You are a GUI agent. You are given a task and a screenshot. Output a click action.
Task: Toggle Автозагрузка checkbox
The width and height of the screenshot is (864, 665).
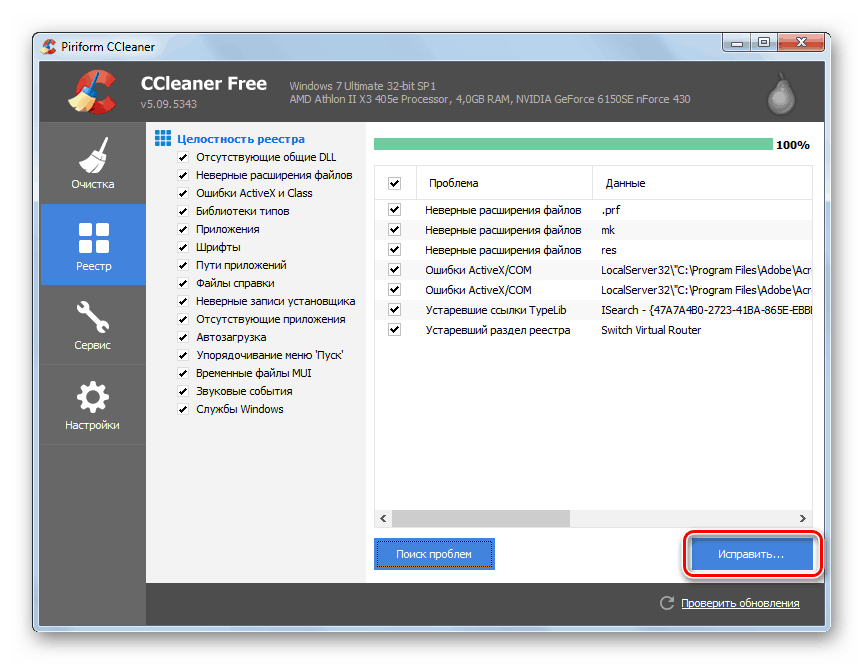tap(183, 337)
